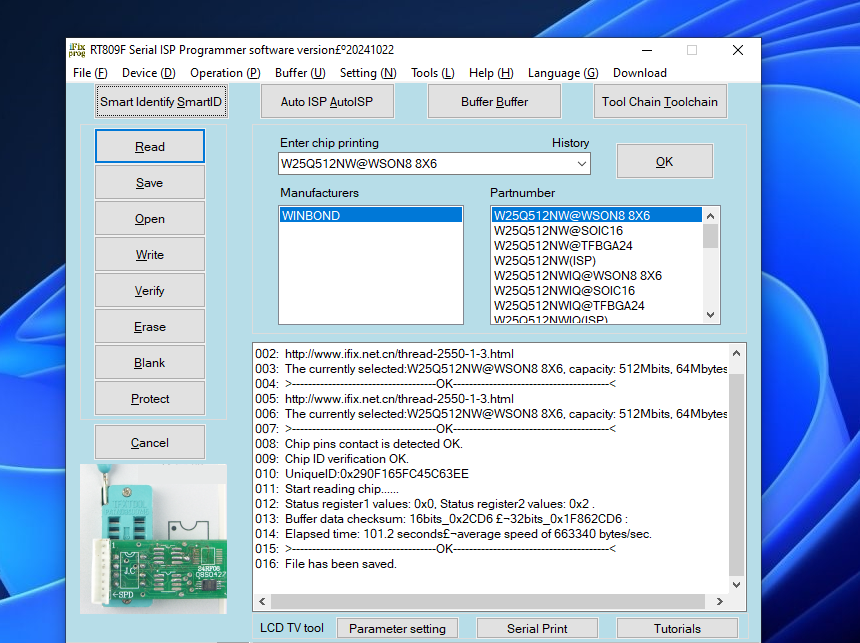Select W25Q512NW(ISP) part number
Screen dimensions: 860x643
point(596,261)
